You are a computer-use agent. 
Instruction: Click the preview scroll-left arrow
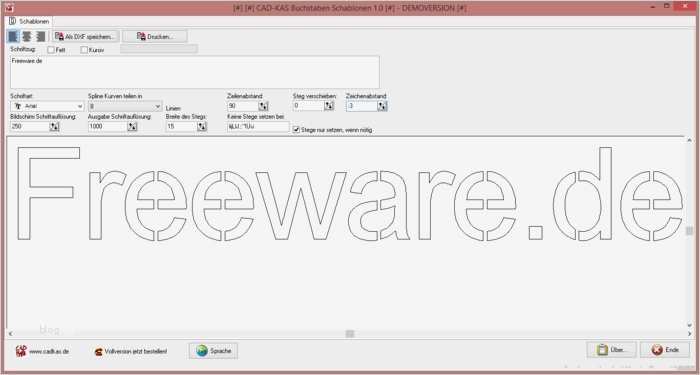[10, 333]
